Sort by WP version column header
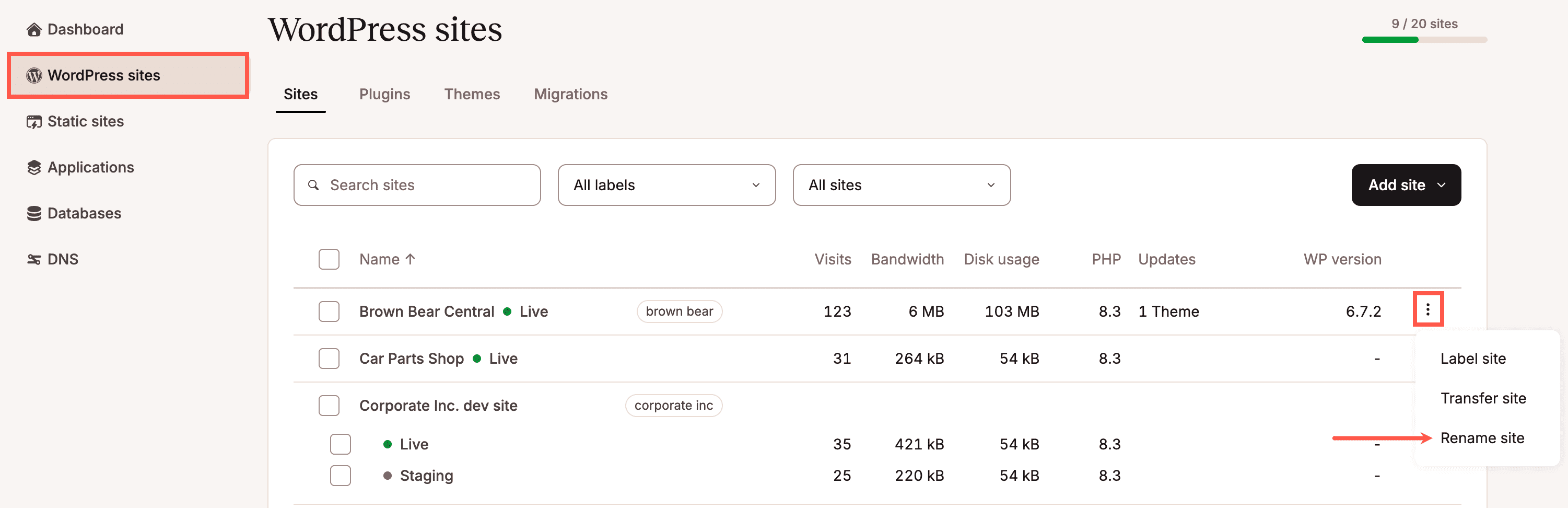Image resolution: width=1568 pixels, height=508 pixels. (1342, 259)
